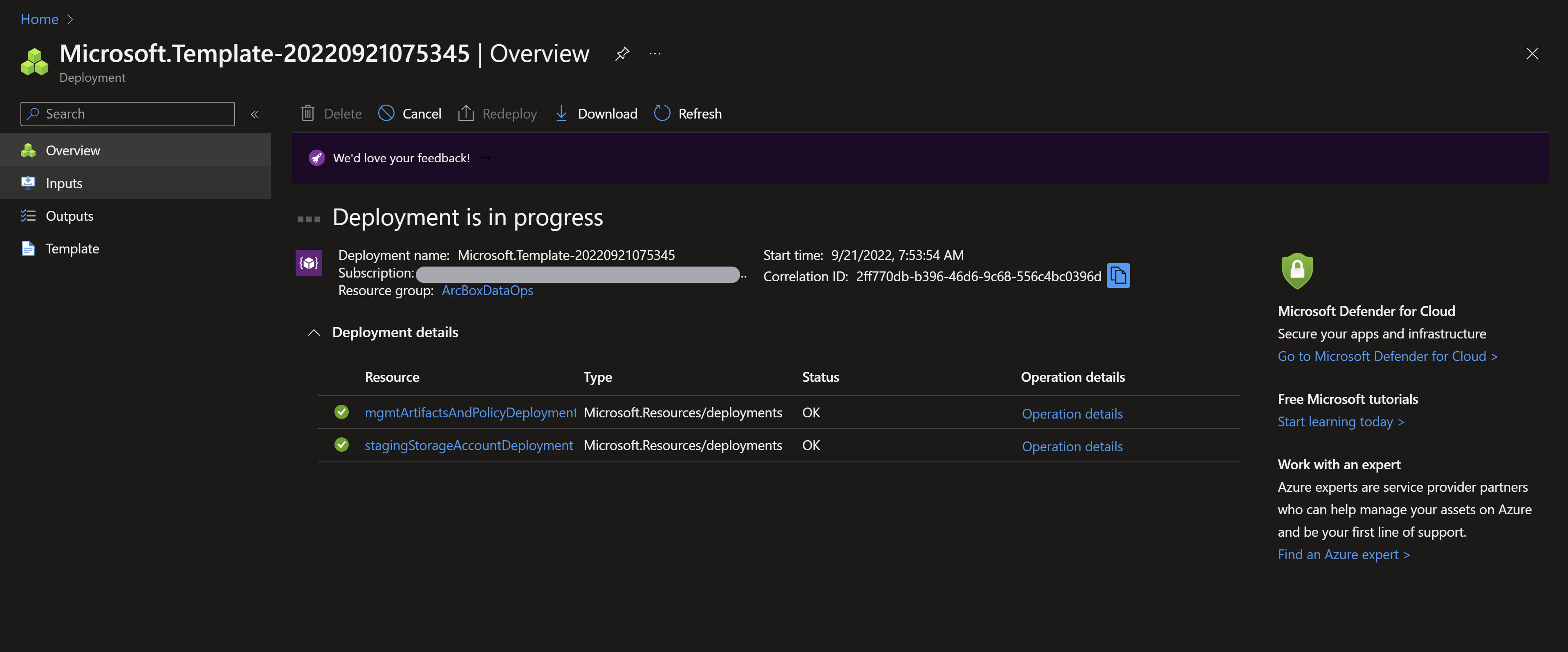Open ArcBoxDataOps resource group link
The image size is (1568, 652).
pos(487,290)
